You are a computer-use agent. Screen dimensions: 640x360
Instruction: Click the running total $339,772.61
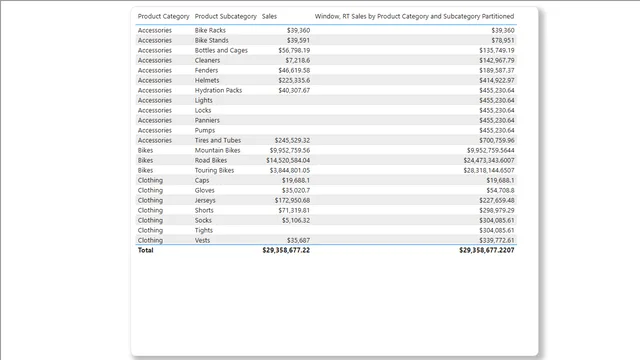point(497,240)
